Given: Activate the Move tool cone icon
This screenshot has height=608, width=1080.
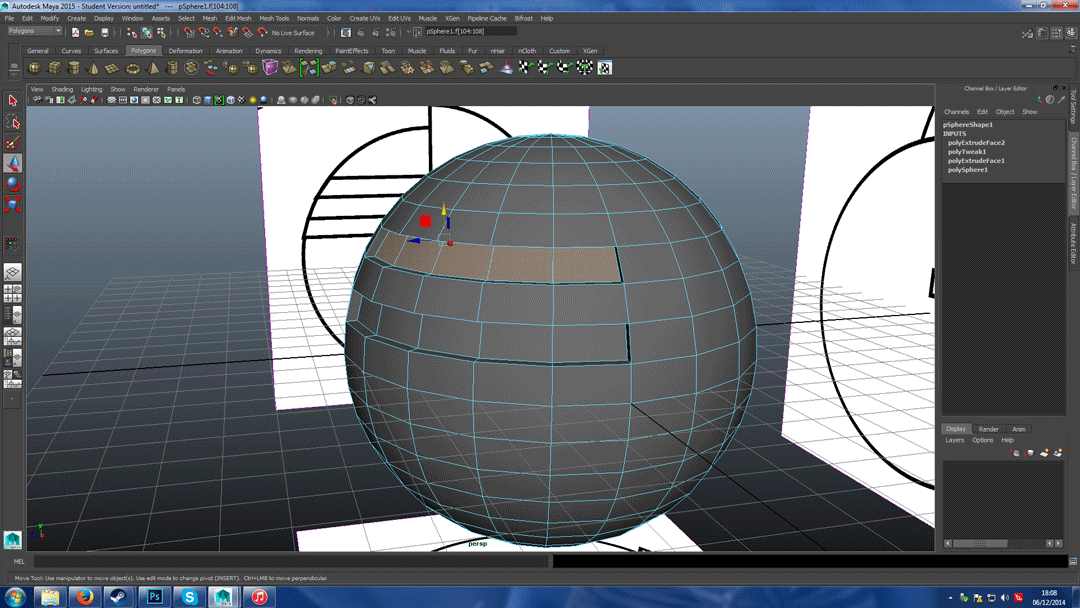Looking at the screenshot, I should (12, 163).
